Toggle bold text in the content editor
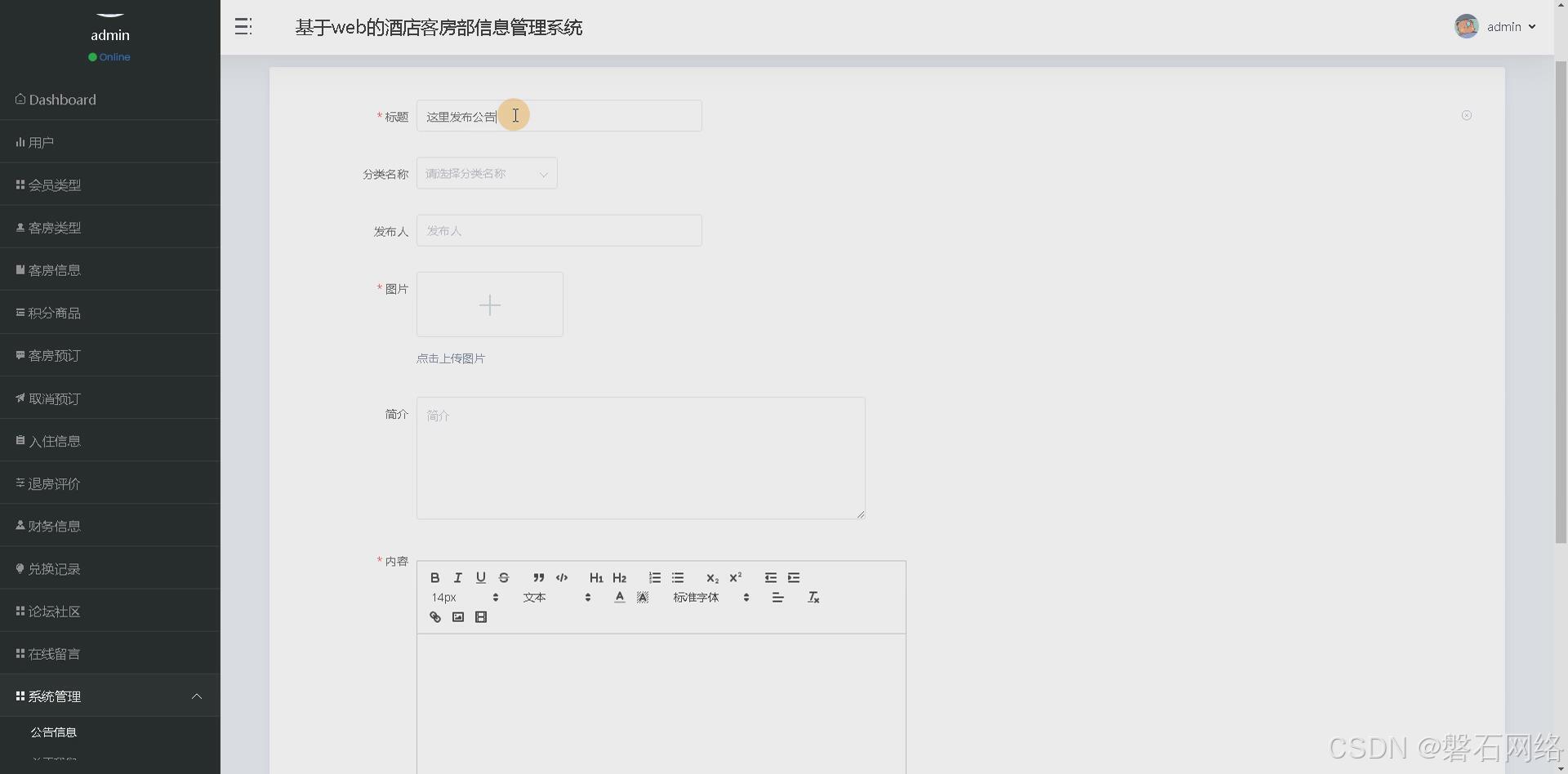The height and width of the screenshot is (774, 1568). coord(435,578)
